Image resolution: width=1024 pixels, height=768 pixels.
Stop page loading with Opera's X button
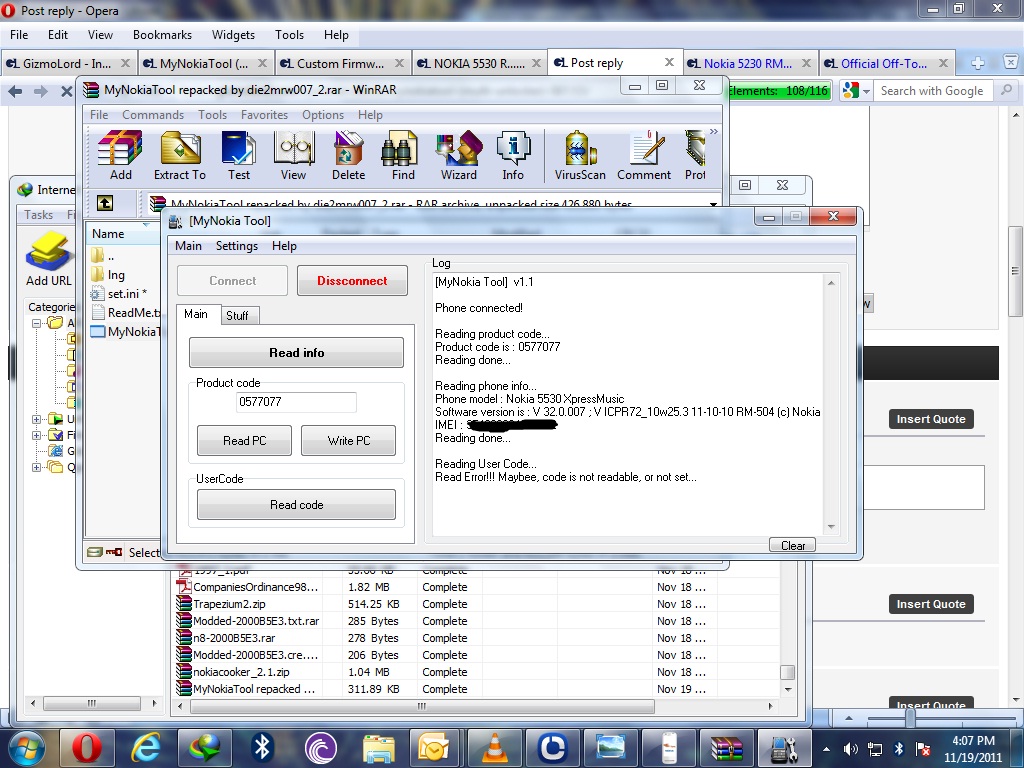point(66,91)
